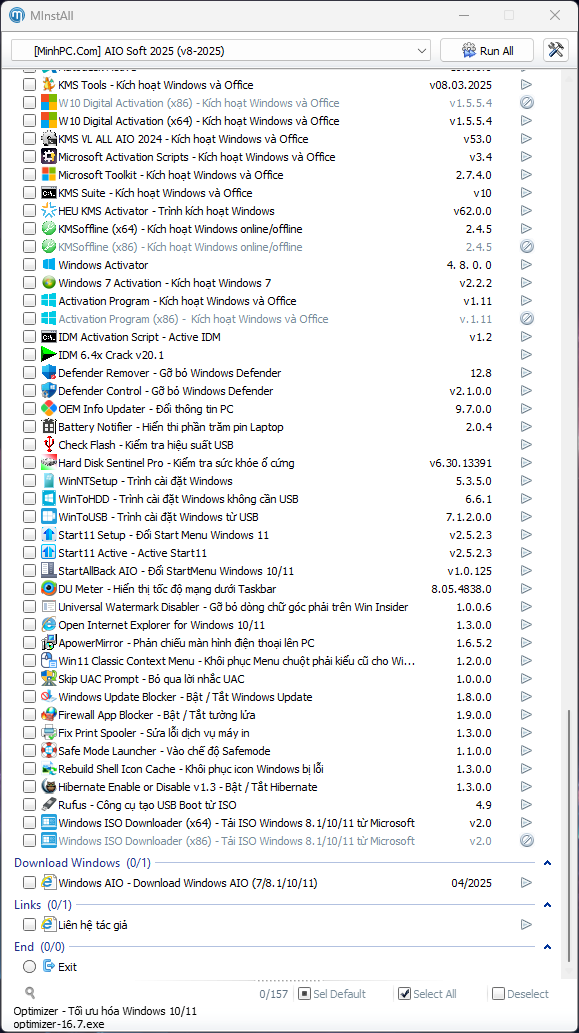Click the IDM 6.4x Crack icon
579x1033 pixels.
[49, 355]
